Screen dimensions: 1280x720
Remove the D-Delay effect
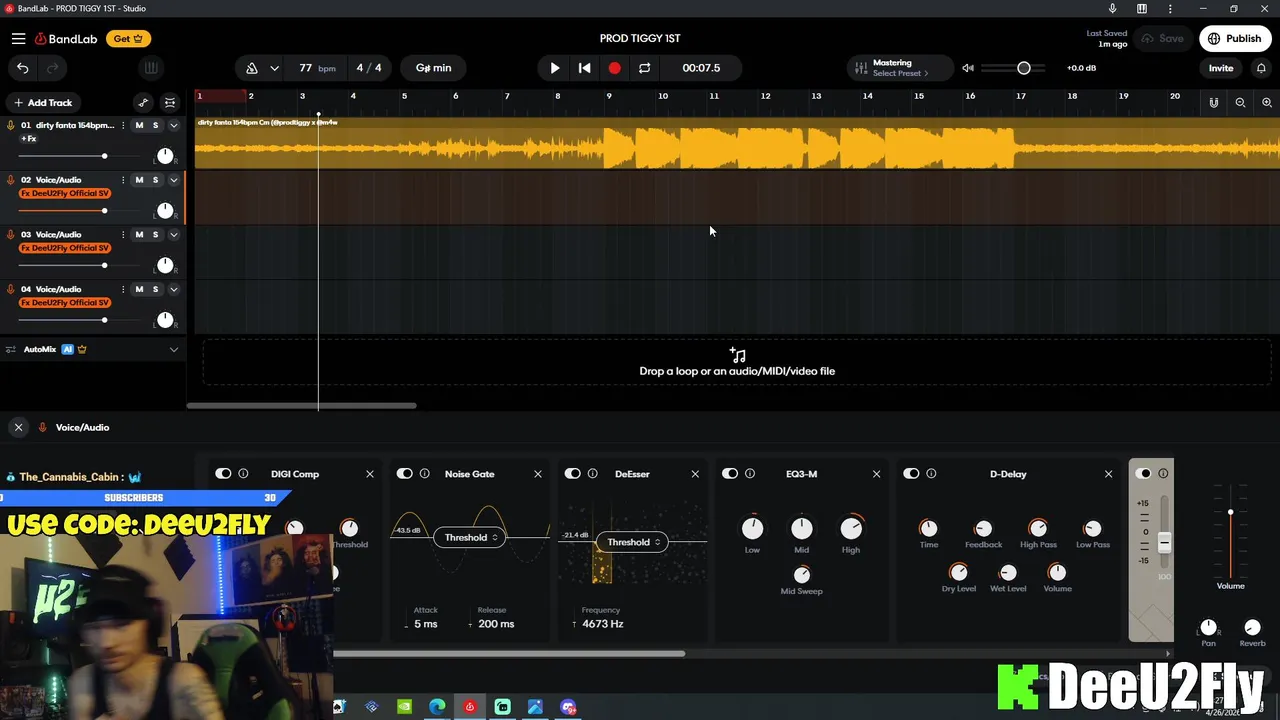1108,474
